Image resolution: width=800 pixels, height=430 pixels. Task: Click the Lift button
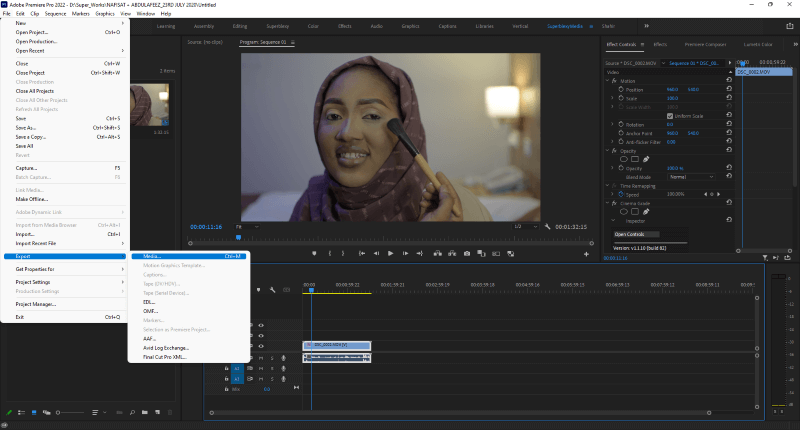(x=438, y=254)
